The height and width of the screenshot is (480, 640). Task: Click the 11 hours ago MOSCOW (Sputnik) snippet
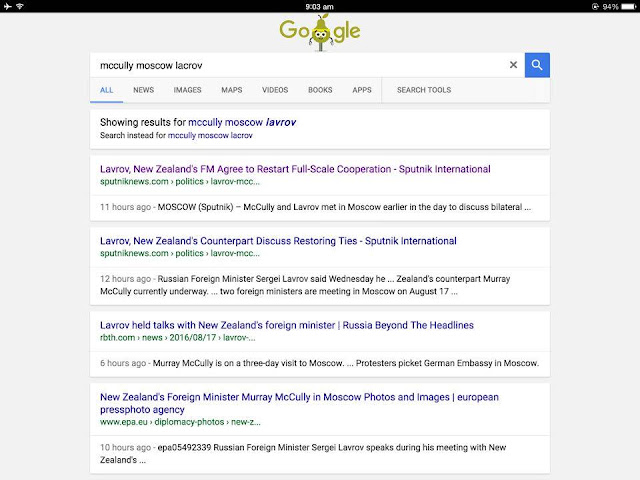coord(316,207)
